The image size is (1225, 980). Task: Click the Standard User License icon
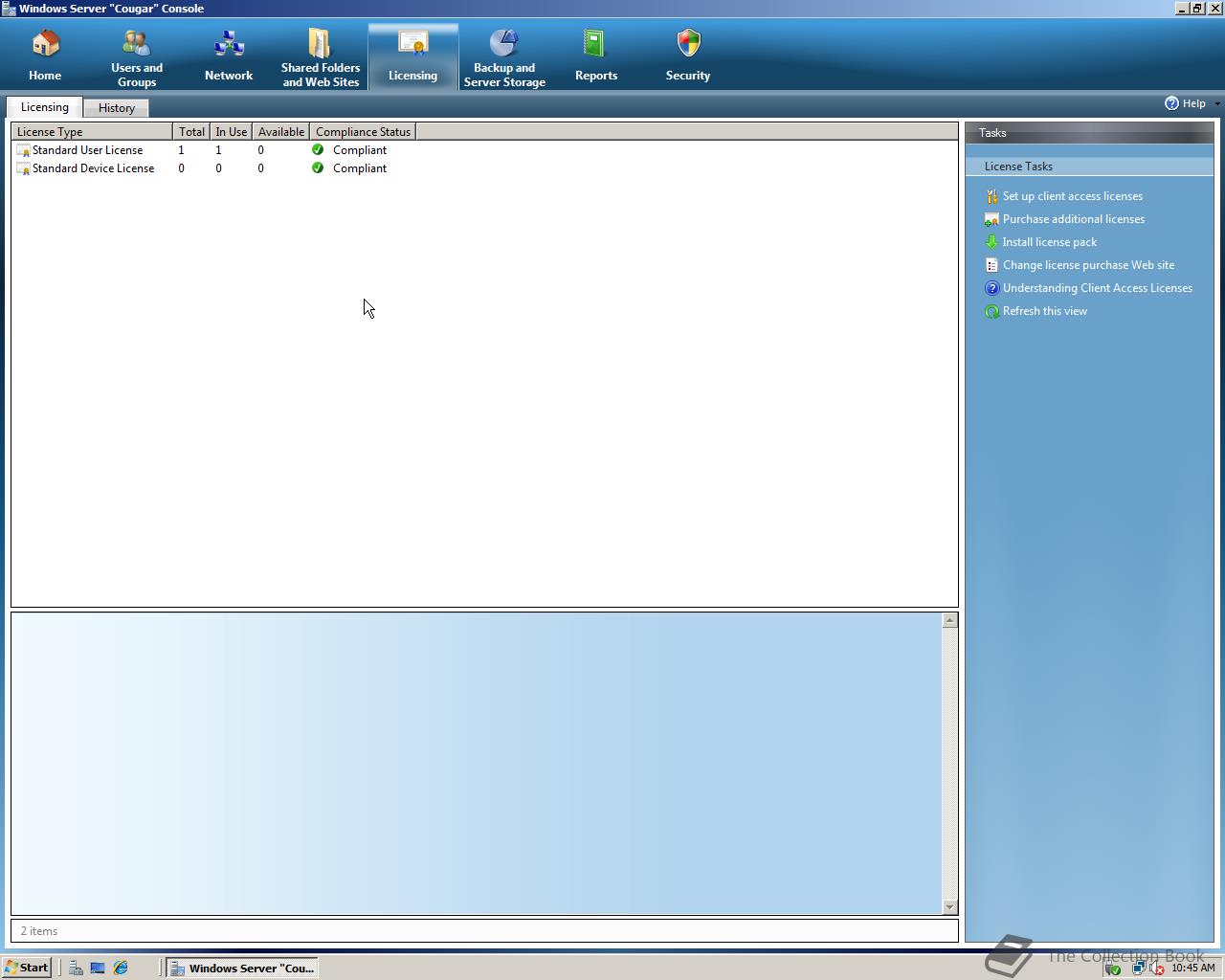click(x=23, y=150)
